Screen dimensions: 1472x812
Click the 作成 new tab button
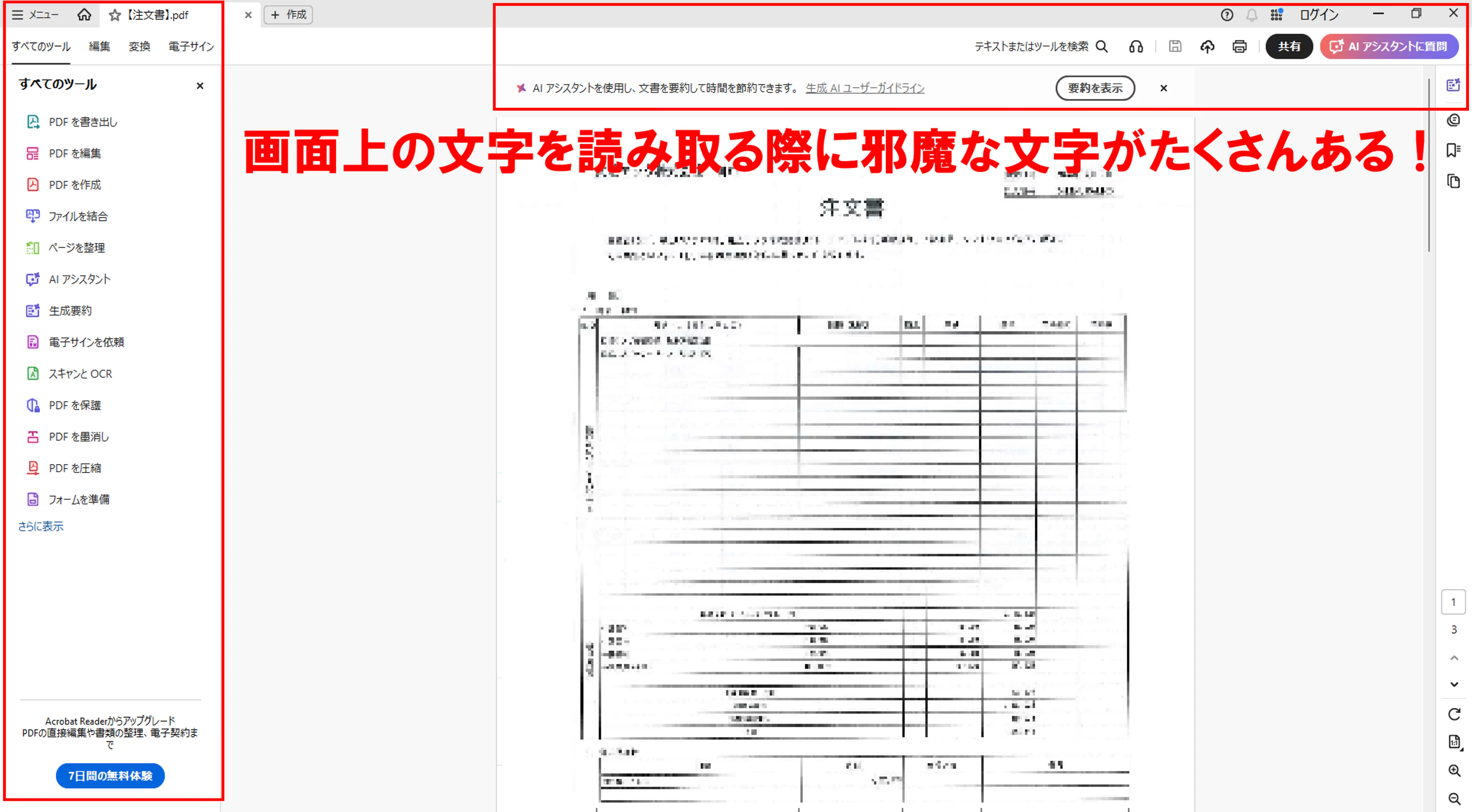(x=289, y=15)
